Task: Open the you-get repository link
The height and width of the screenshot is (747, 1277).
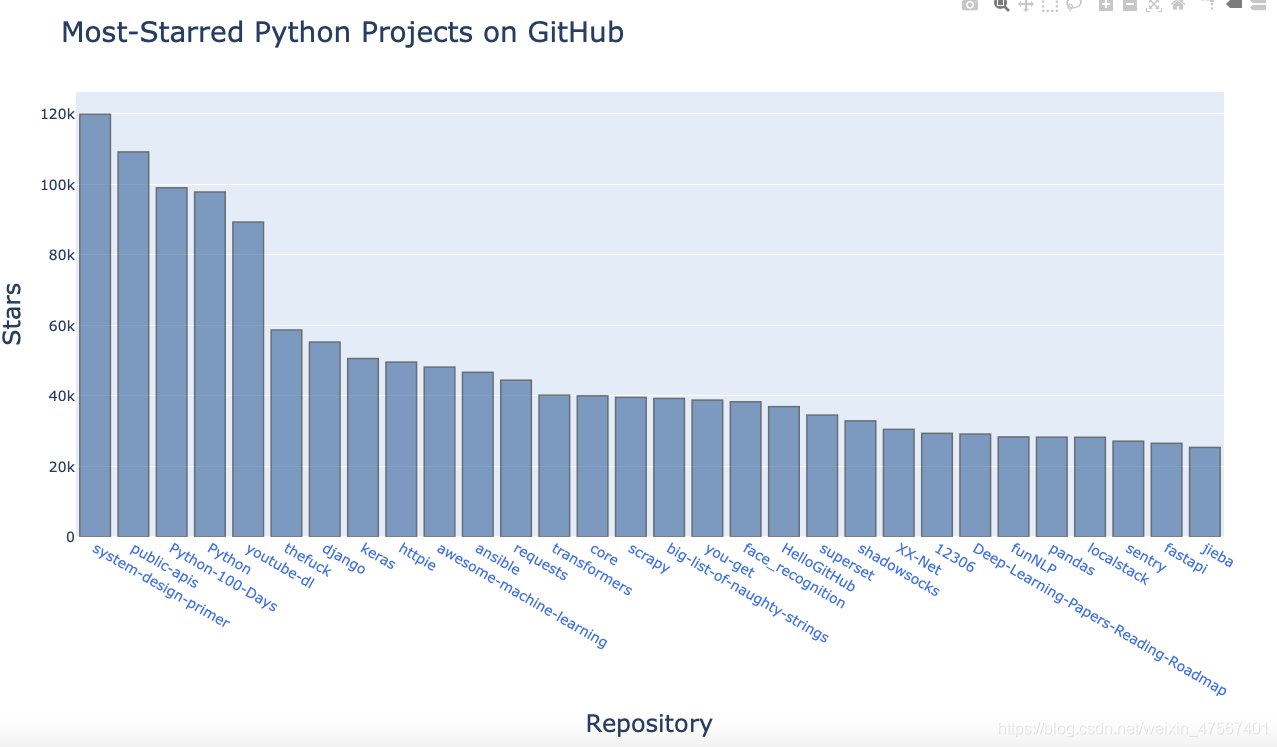Action: coord(728,560)
